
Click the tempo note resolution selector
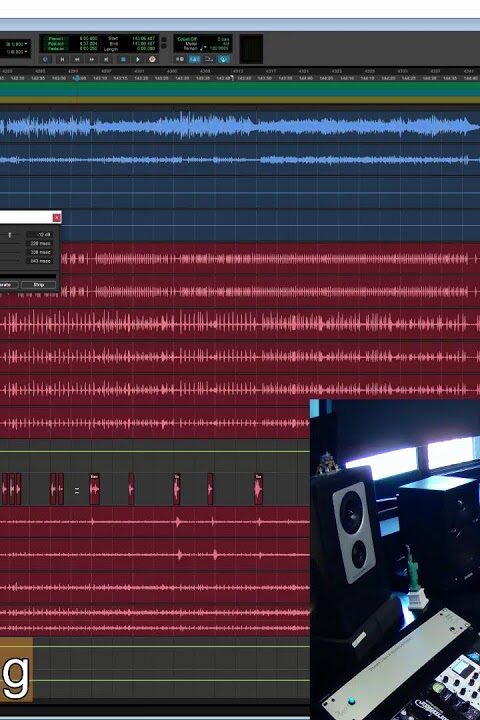point(203,48)
